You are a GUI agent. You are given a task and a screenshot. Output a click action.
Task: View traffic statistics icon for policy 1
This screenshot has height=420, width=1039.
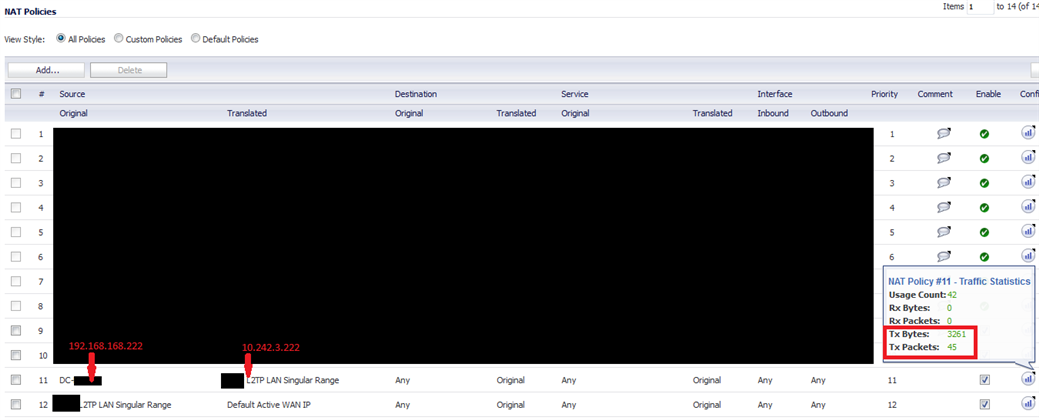(x=1028, y=132)
